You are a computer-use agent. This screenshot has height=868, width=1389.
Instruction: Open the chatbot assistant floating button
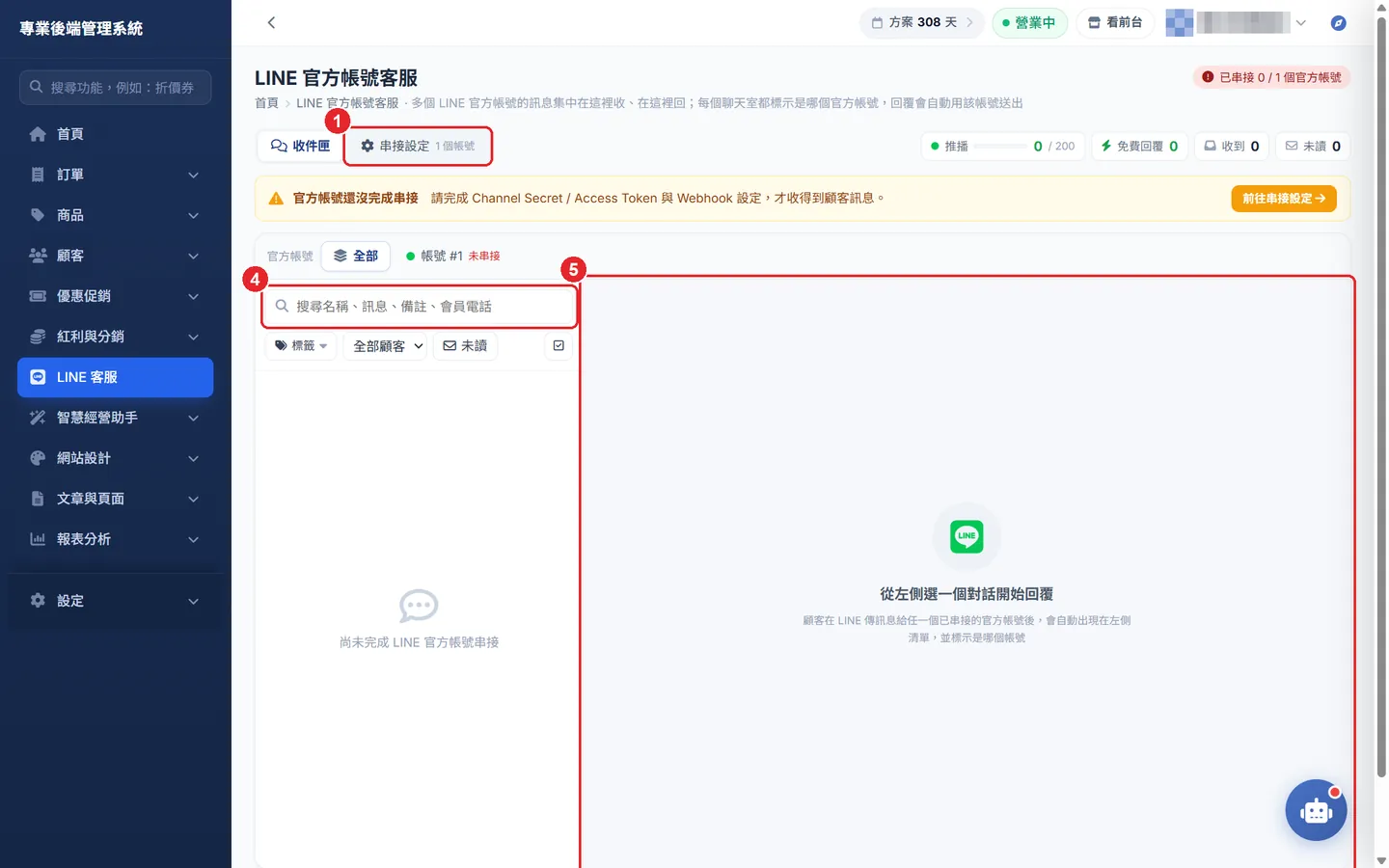1316,810
